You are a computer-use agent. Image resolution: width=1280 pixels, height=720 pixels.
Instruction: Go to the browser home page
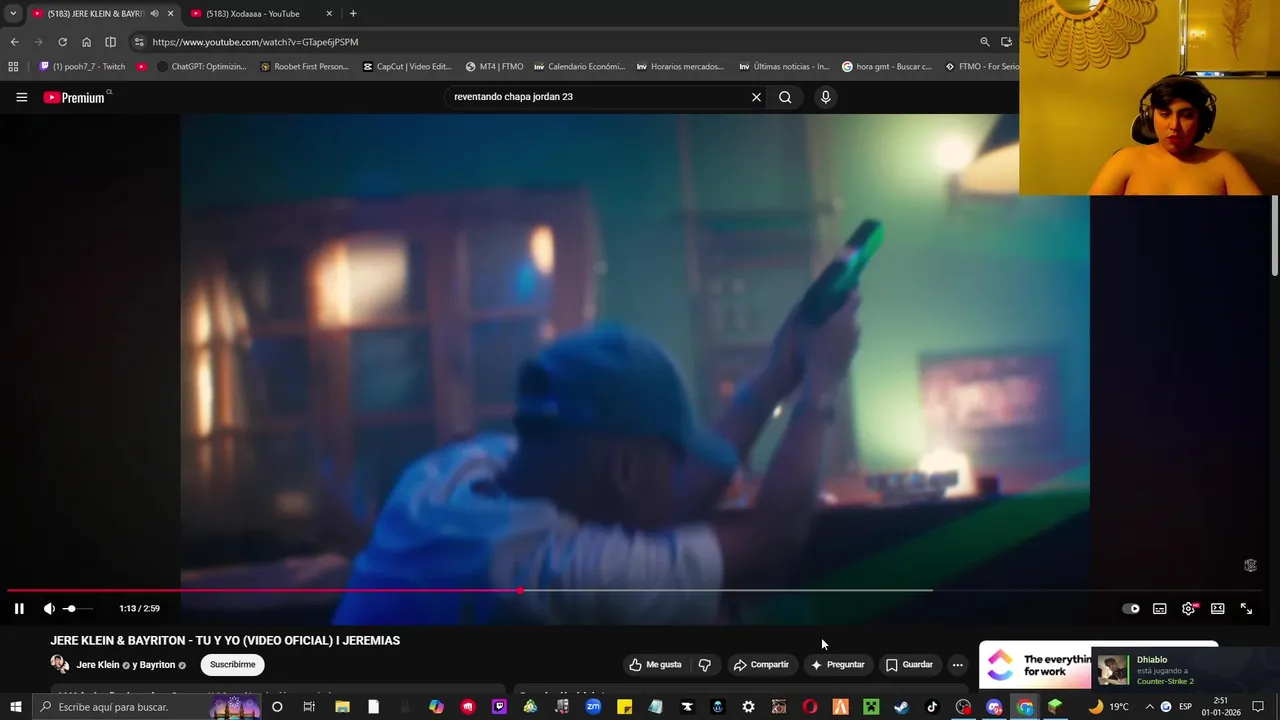[x=86, y=42]
